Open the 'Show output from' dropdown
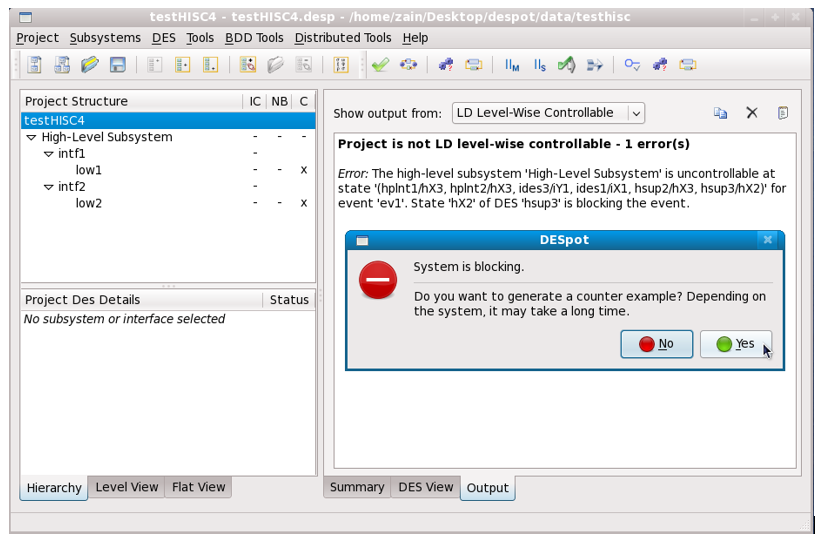The height and width of the screenshot is (542, 822). coord(548,113)
